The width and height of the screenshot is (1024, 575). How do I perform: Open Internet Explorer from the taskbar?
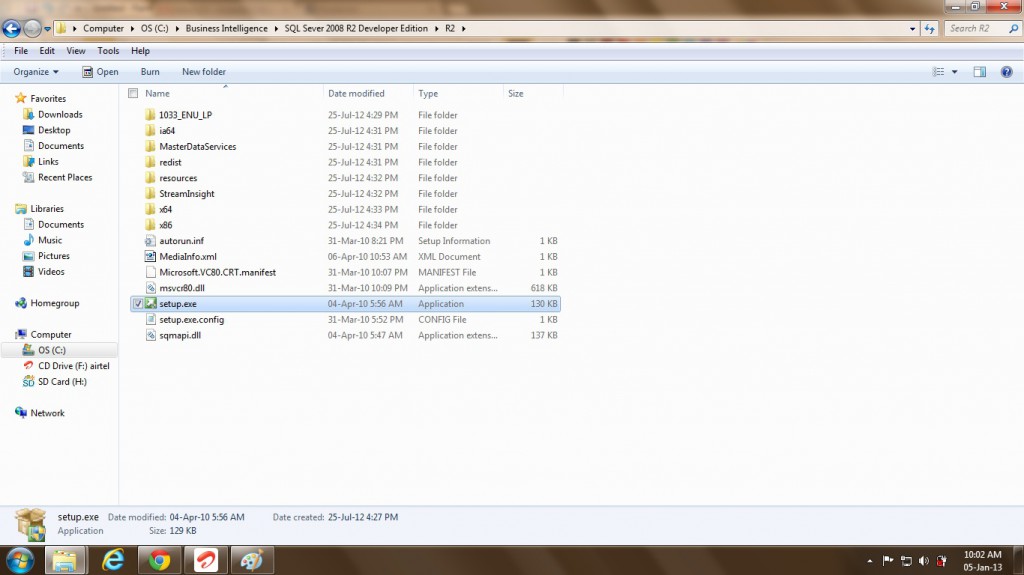point(113,560)
